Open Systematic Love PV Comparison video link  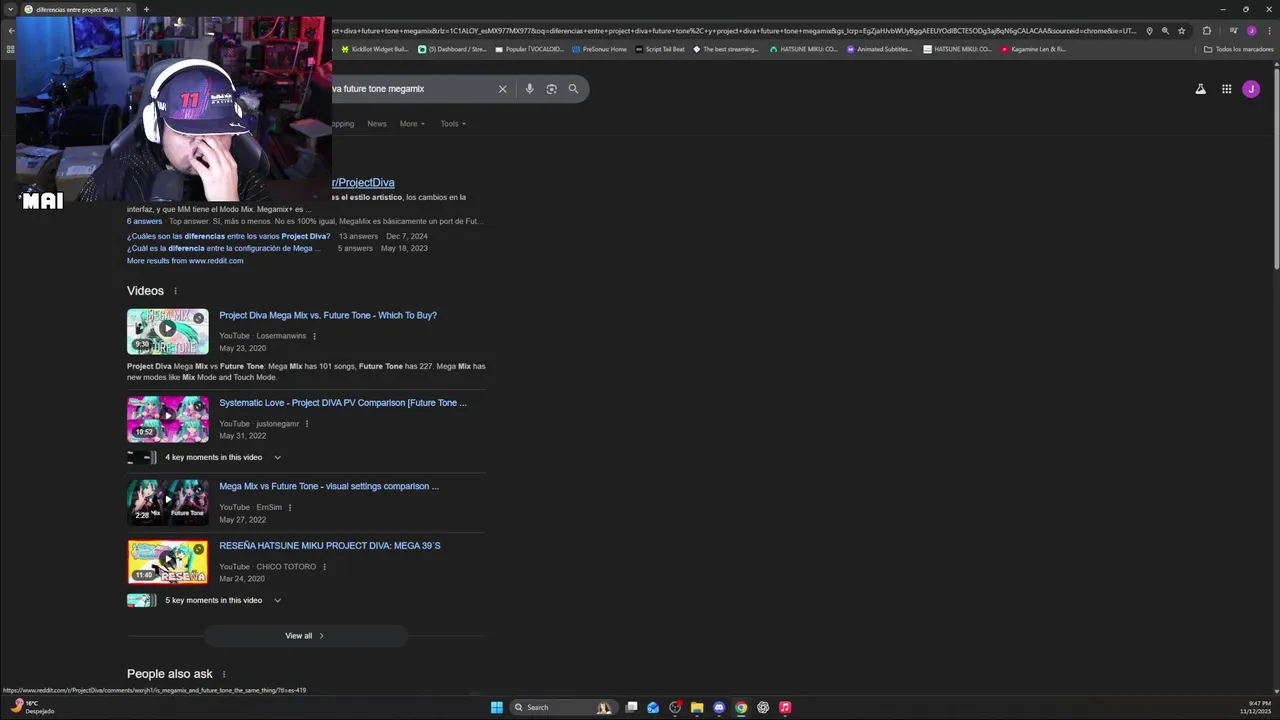[x=343, y=403]
